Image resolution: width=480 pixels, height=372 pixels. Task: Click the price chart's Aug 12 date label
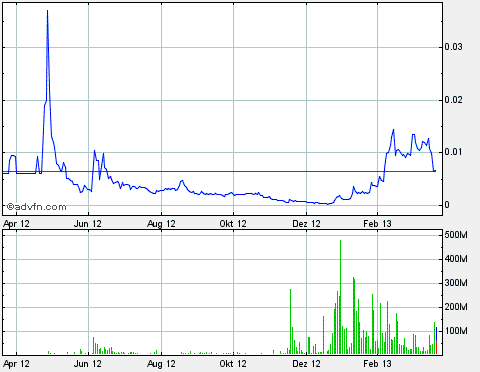click(x=161, y=224)
